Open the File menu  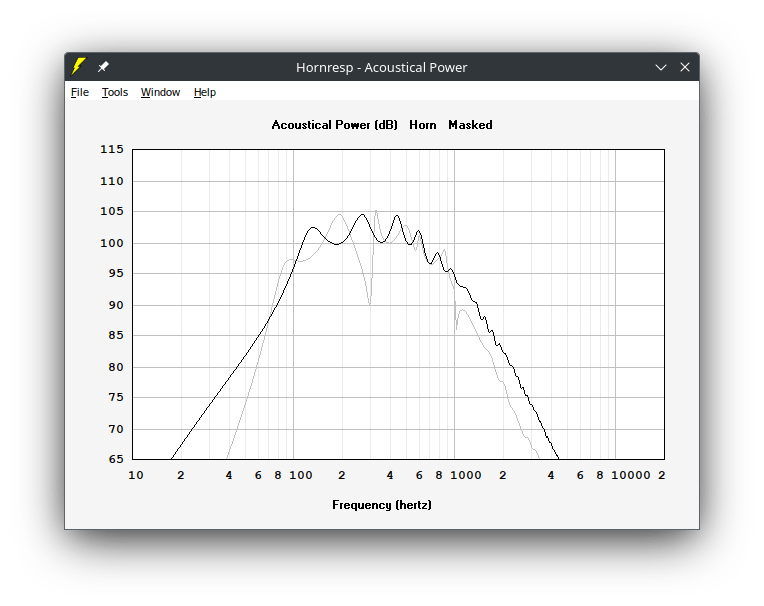pos(80,92)
